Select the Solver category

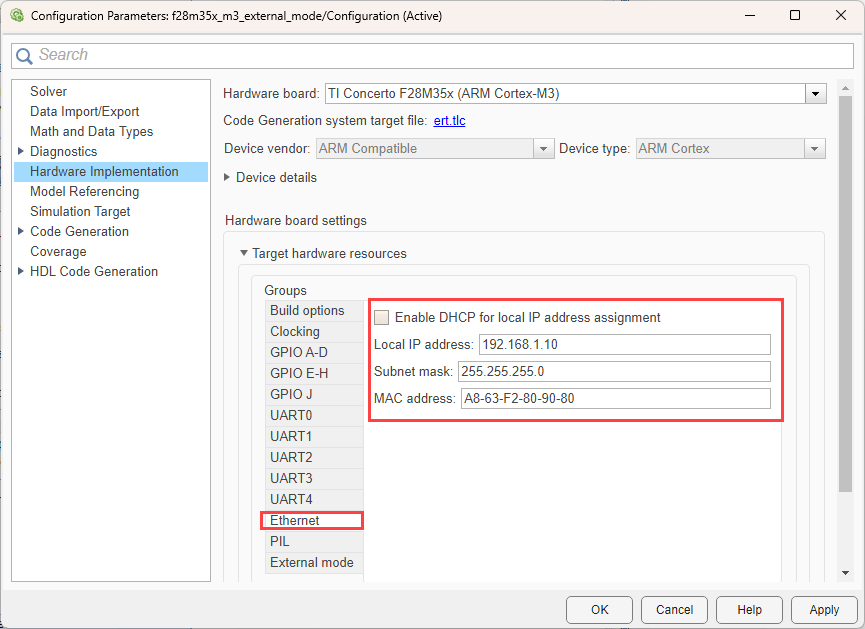tap(48, 92)
